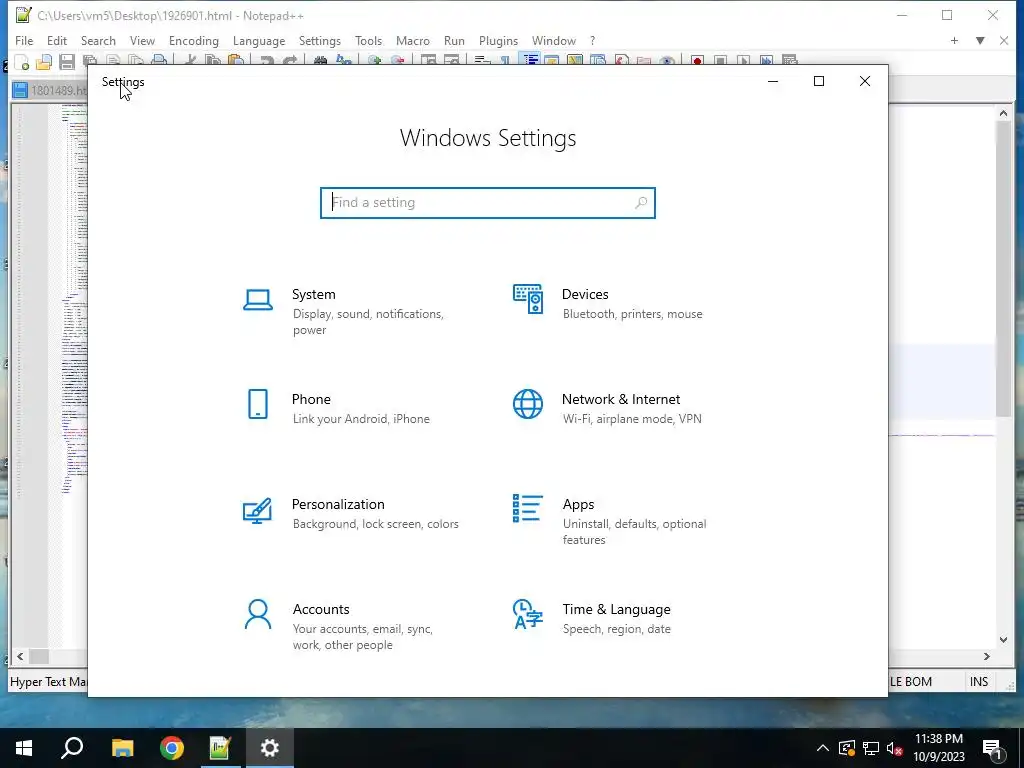
Task: Open File menu in Notepad++
Action: click(x=24, y=40)
